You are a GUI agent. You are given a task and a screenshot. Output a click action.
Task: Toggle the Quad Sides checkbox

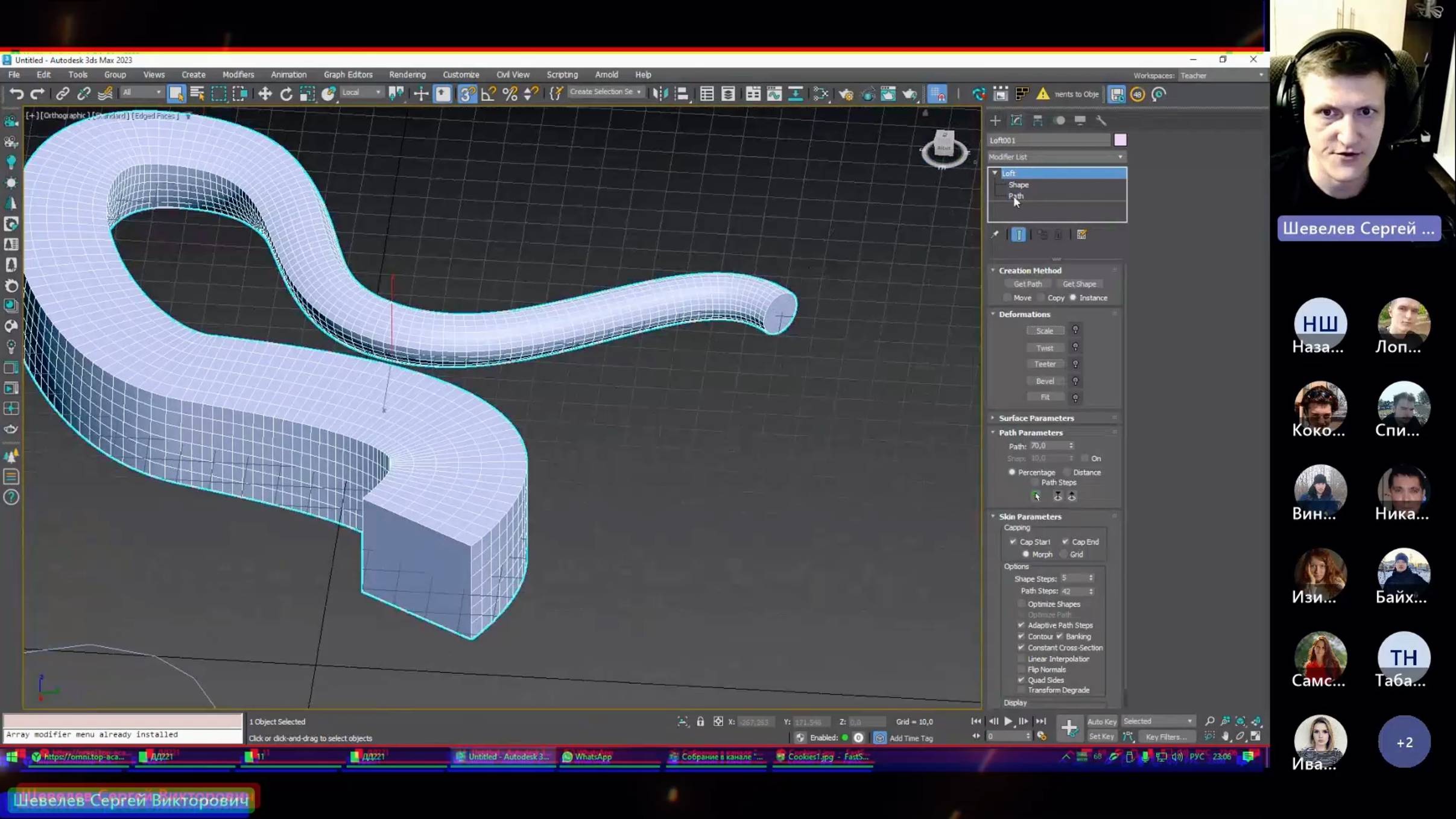click(x=1021, y=680)
